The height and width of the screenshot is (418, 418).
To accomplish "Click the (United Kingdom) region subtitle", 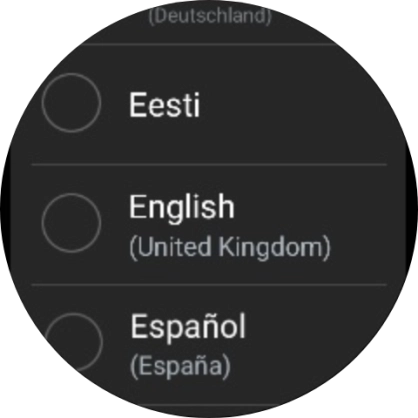I will (230, 247).
